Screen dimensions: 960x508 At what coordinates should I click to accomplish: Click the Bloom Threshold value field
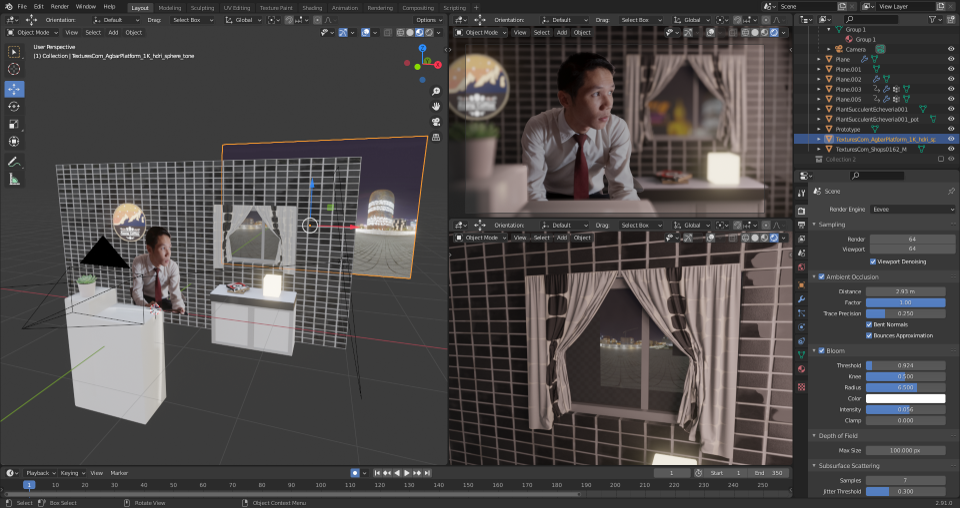tap(906, 365)
